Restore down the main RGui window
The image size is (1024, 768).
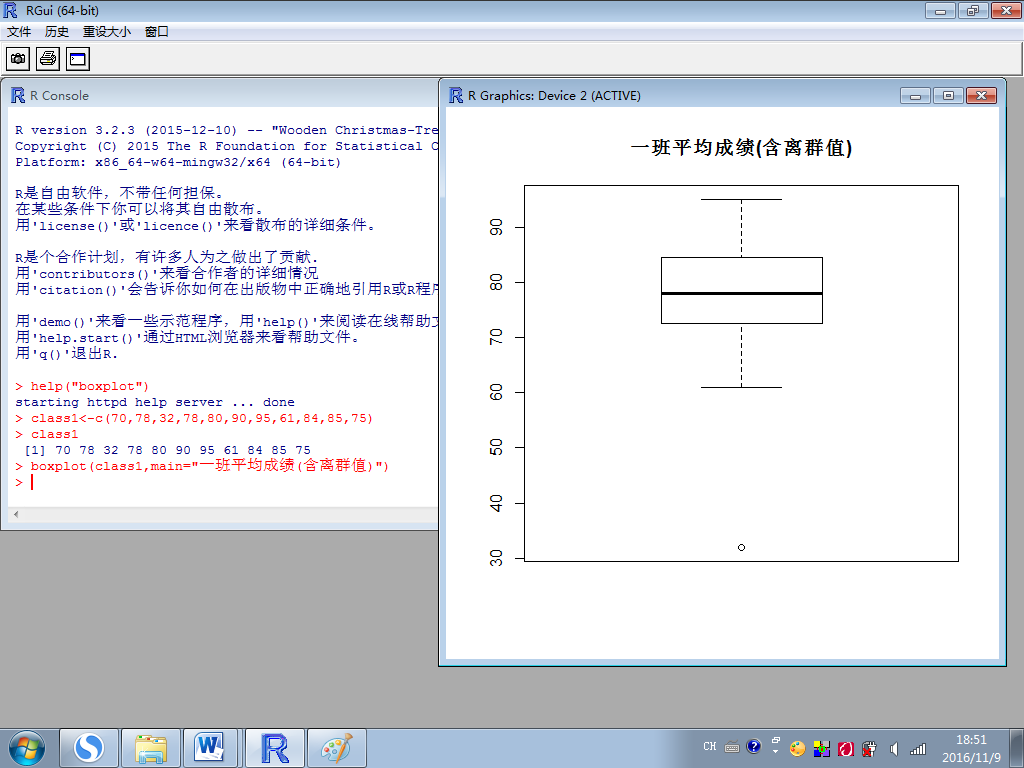click(973, 10)
